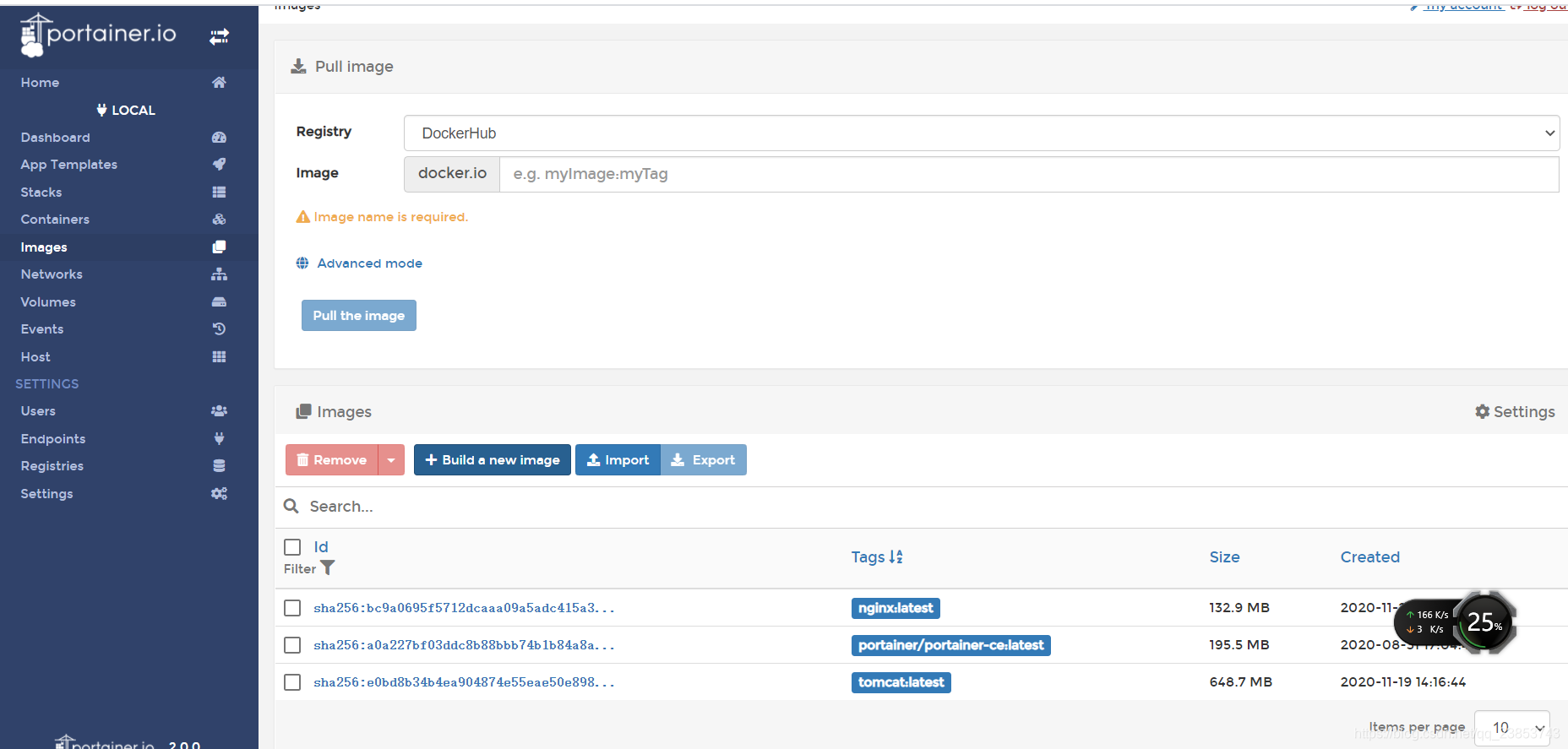Click the 2020-11-19 14:16:44 created date
Image resolution: width=1568 pixels, height=749 pixels.
click(1403, 681)
